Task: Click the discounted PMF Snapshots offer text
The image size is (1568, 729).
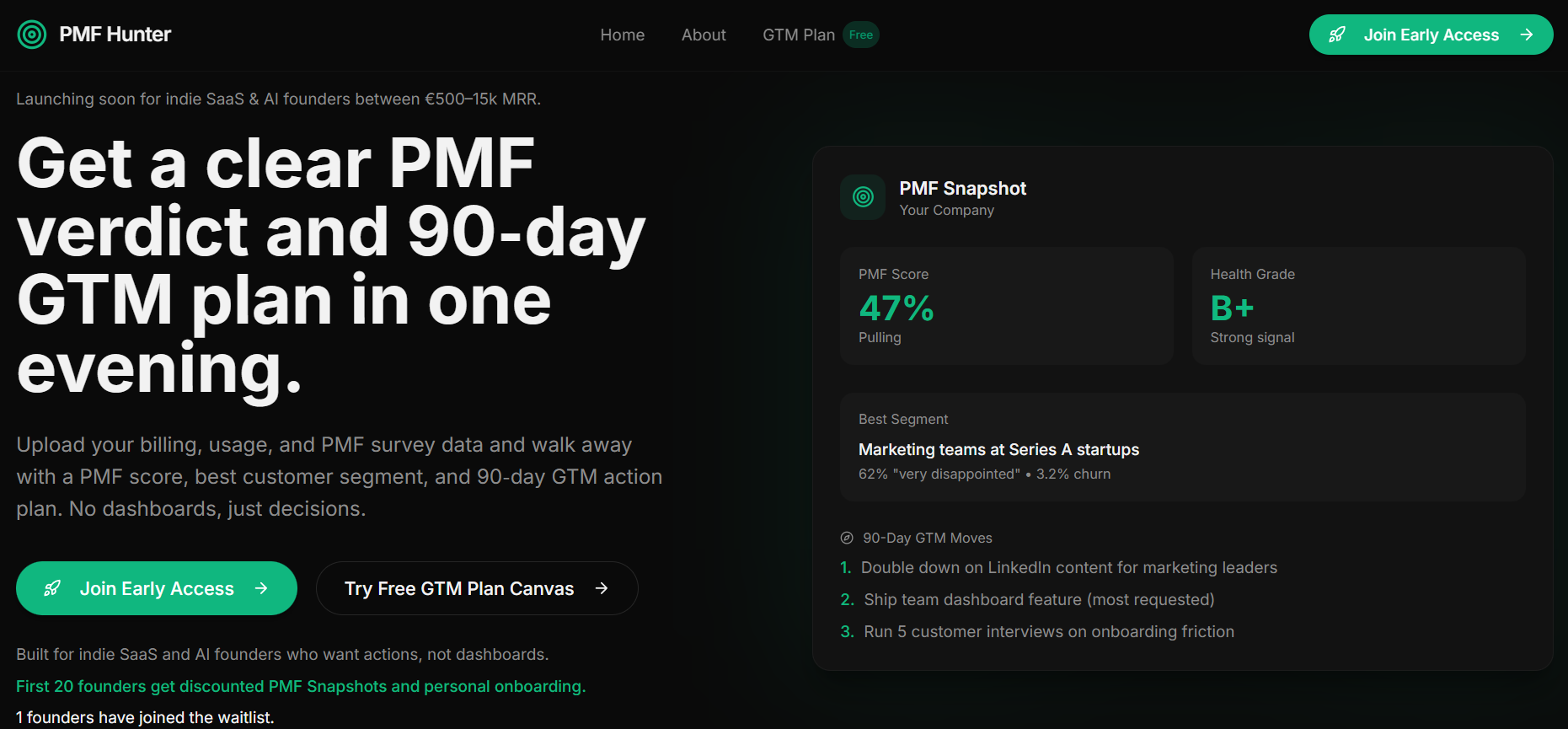Action: point(301,686)
